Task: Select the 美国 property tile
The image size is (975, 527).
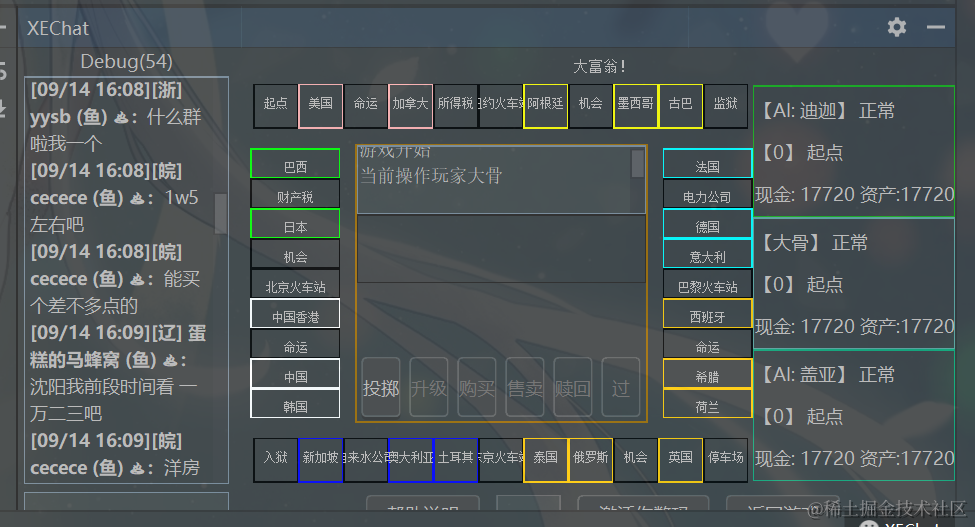Action: (320, 106)
